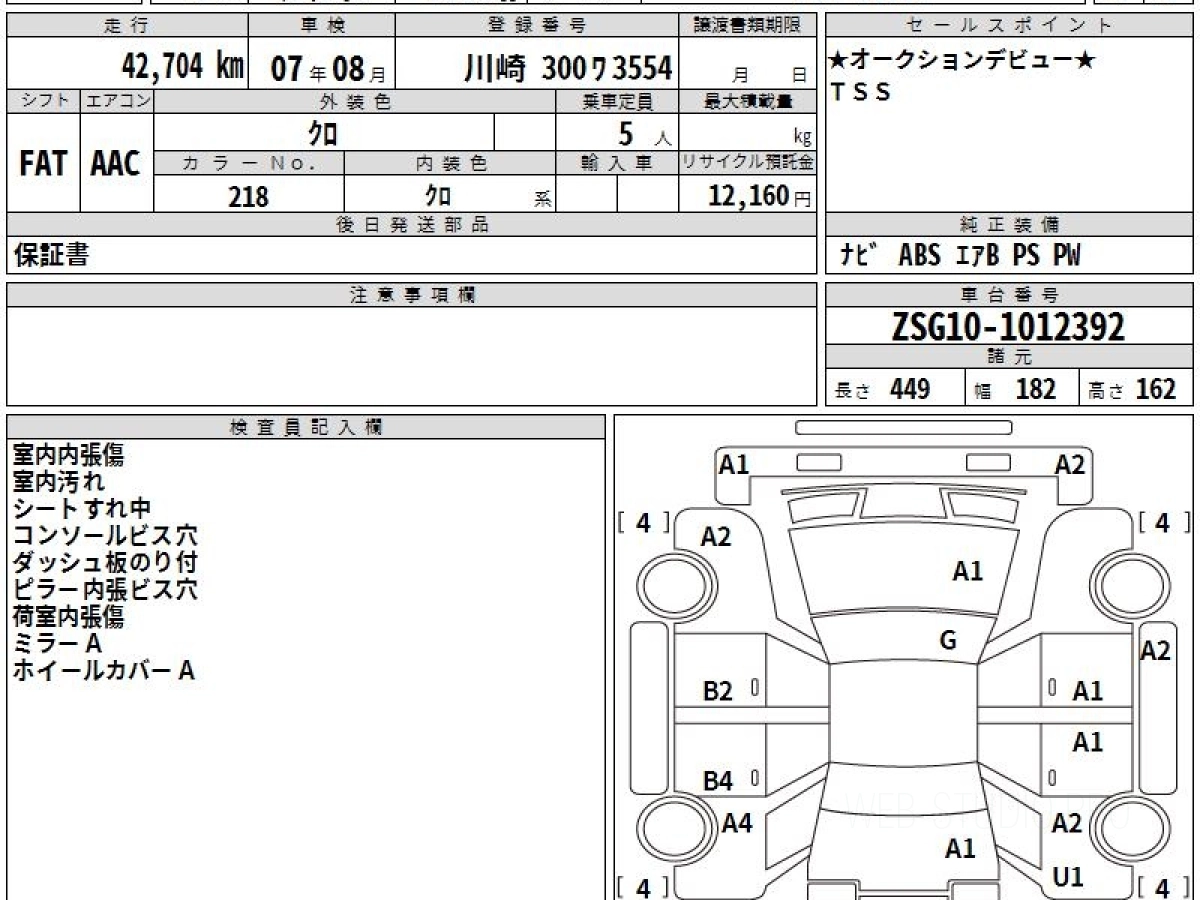Click the 譲渡書類期限 header
The image size is (1200, 900).
coord(748,26)
